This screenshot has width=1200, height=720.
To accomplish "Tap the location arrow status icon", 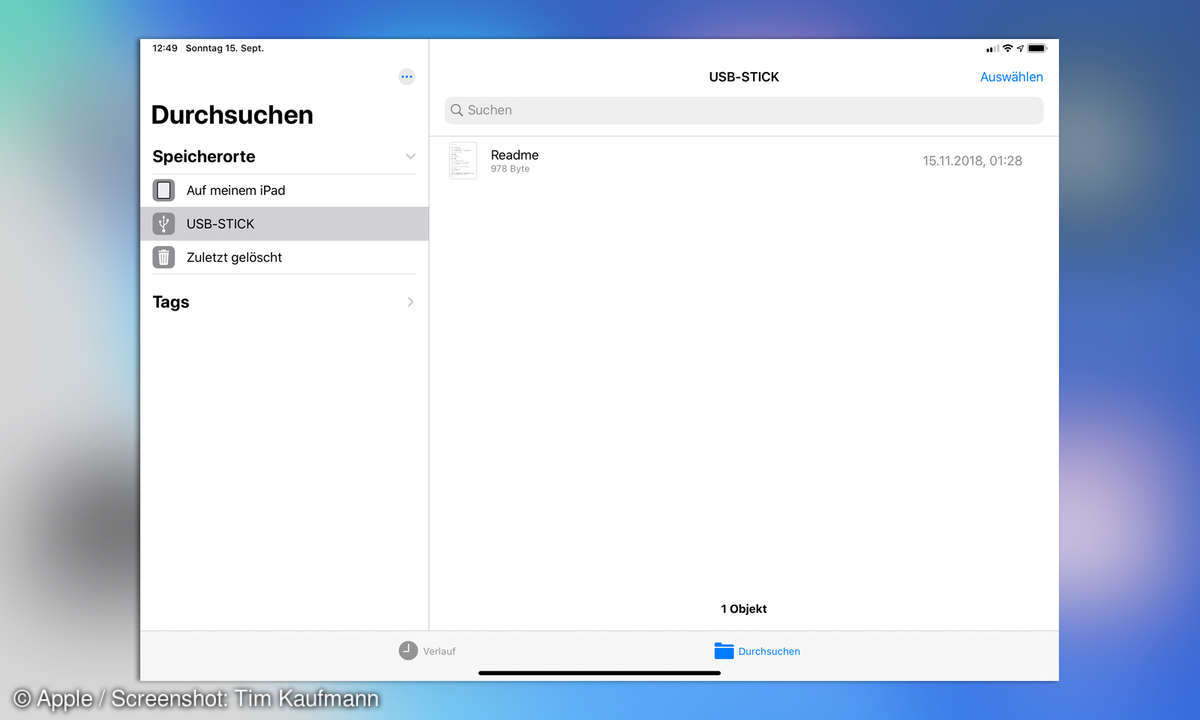I will pos(1020,48).
